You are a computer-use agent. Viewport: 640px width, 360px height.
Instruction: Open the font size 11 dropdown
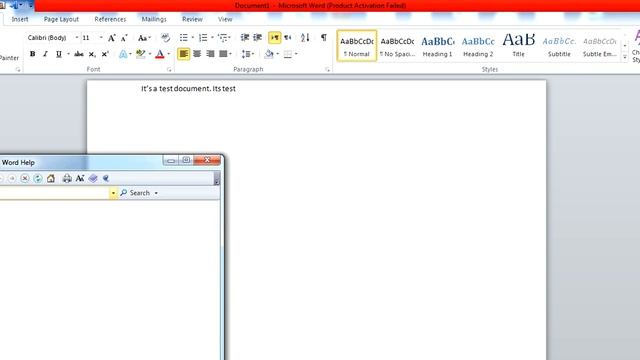pos(101,38)
